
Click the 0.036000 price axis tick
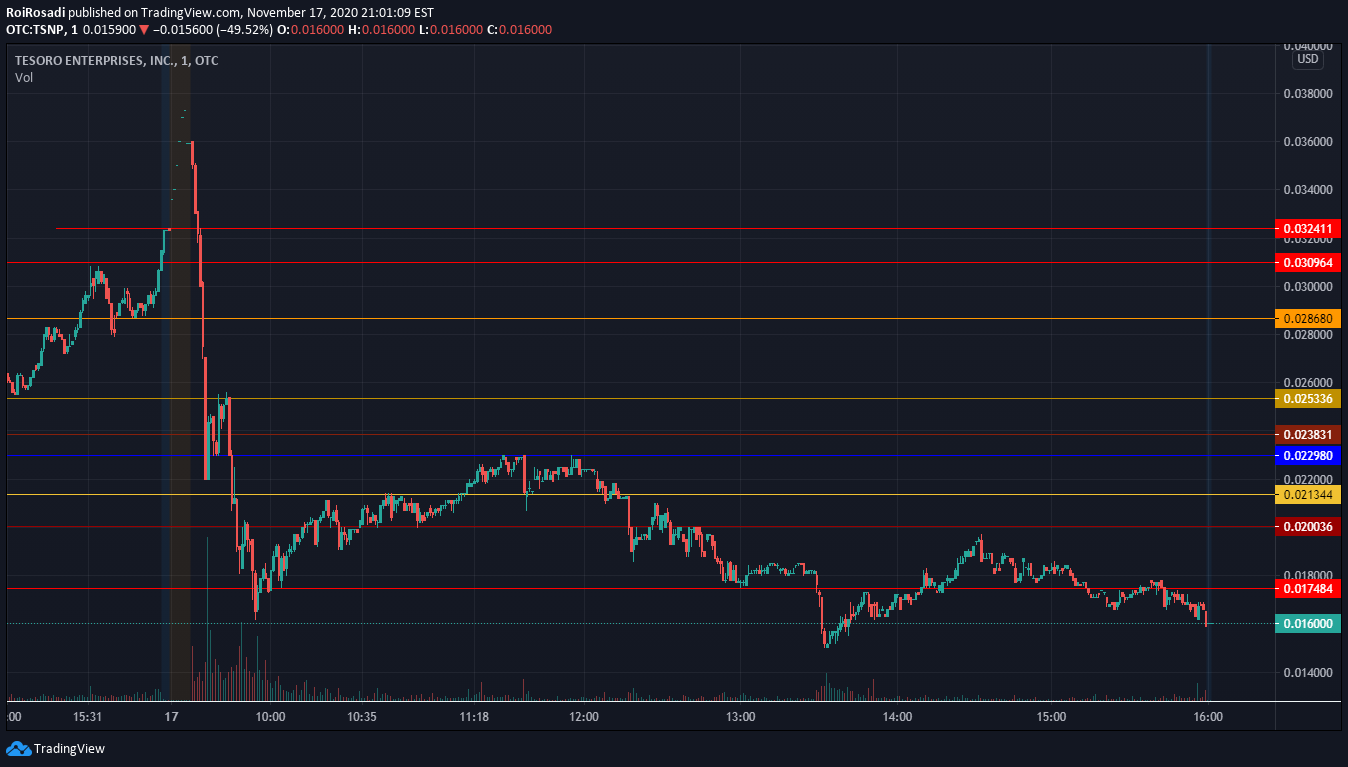[x=1308, y=142]
